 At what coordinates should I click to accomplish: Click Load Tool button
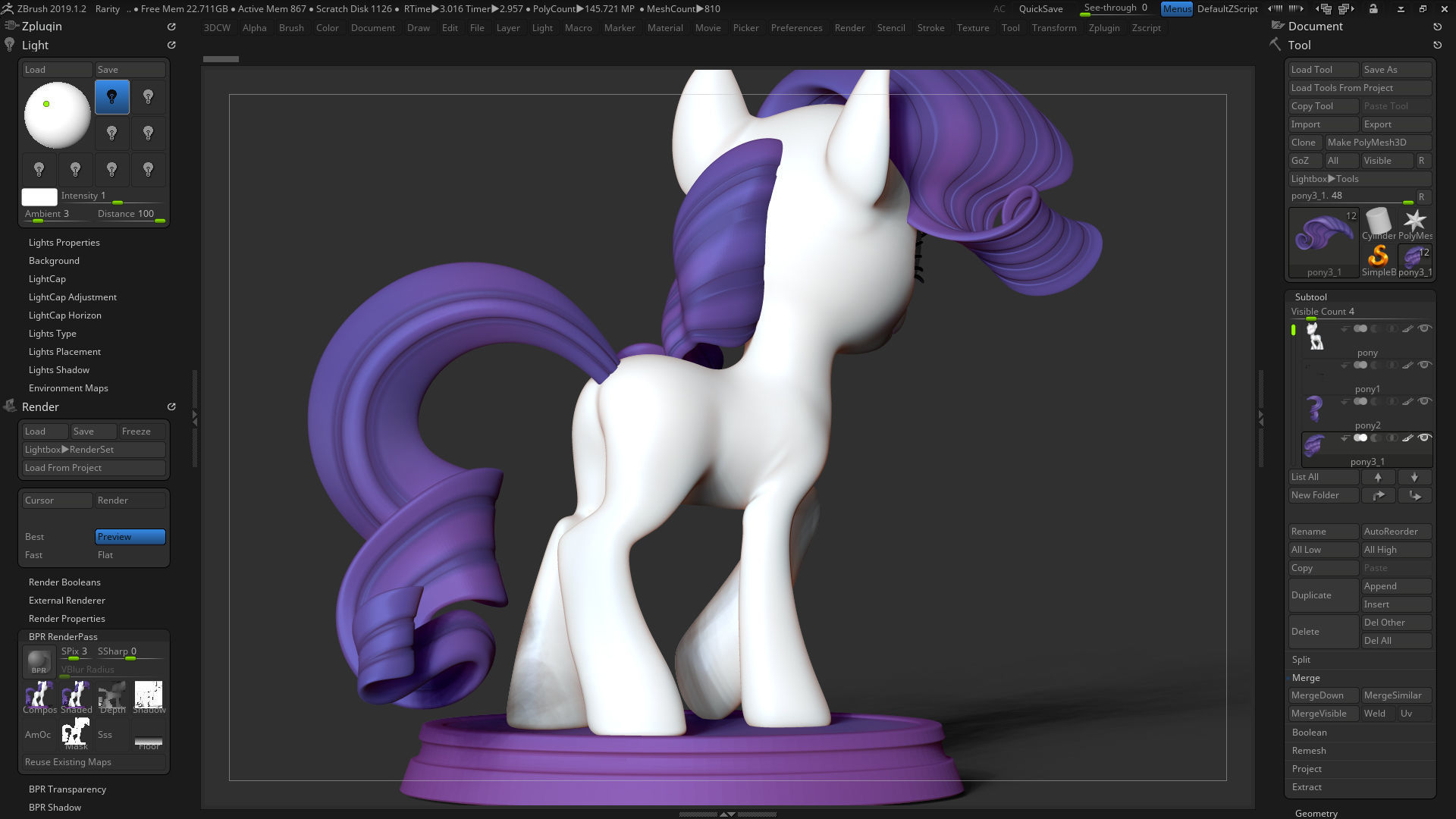coord(1323,70)
